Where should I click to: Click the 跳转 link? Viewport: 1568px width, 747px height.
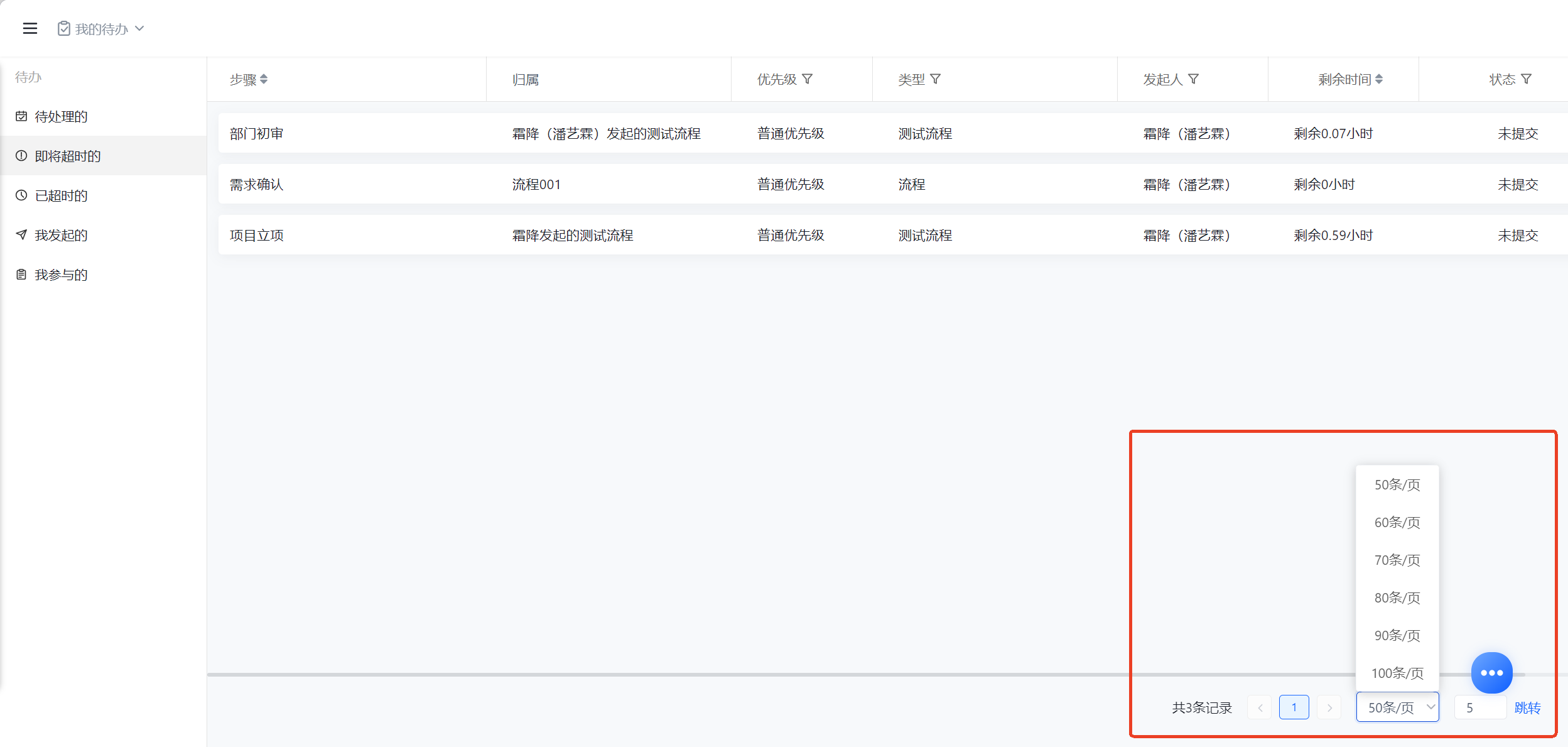click(x=1527, y=708)
